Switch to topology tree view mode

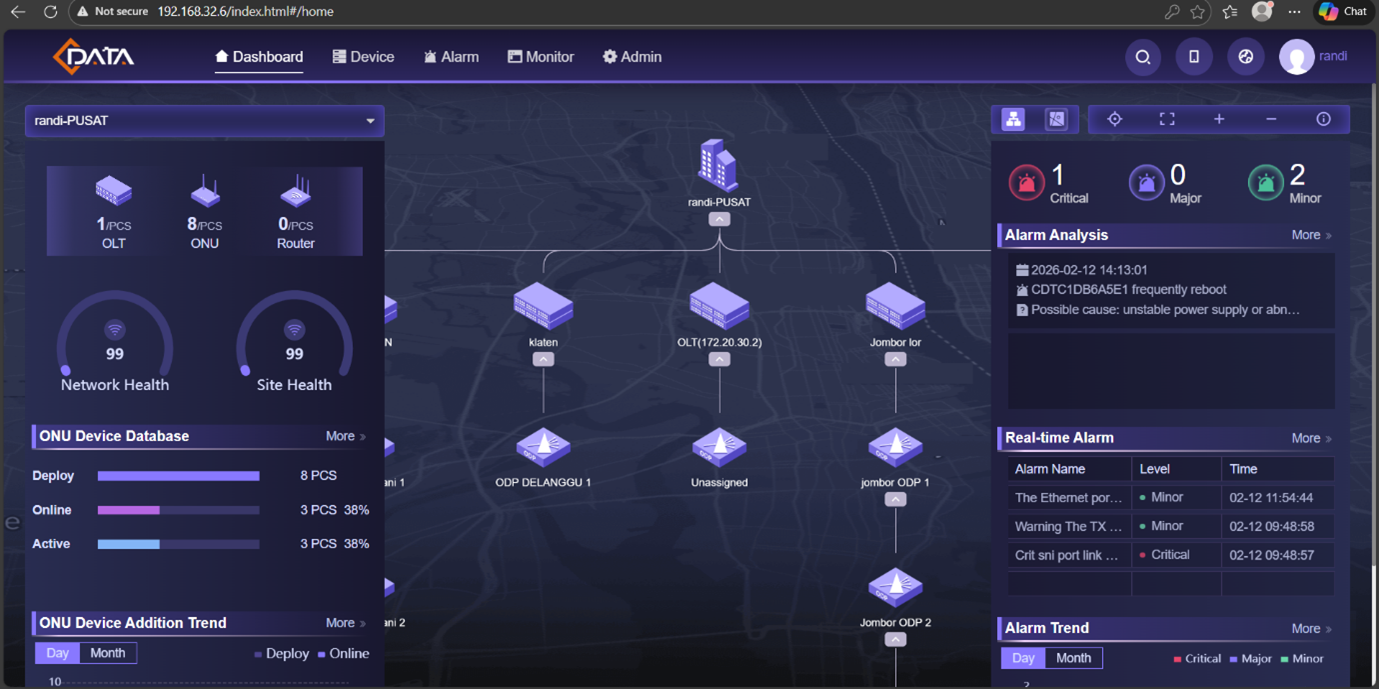(1013, 120)
